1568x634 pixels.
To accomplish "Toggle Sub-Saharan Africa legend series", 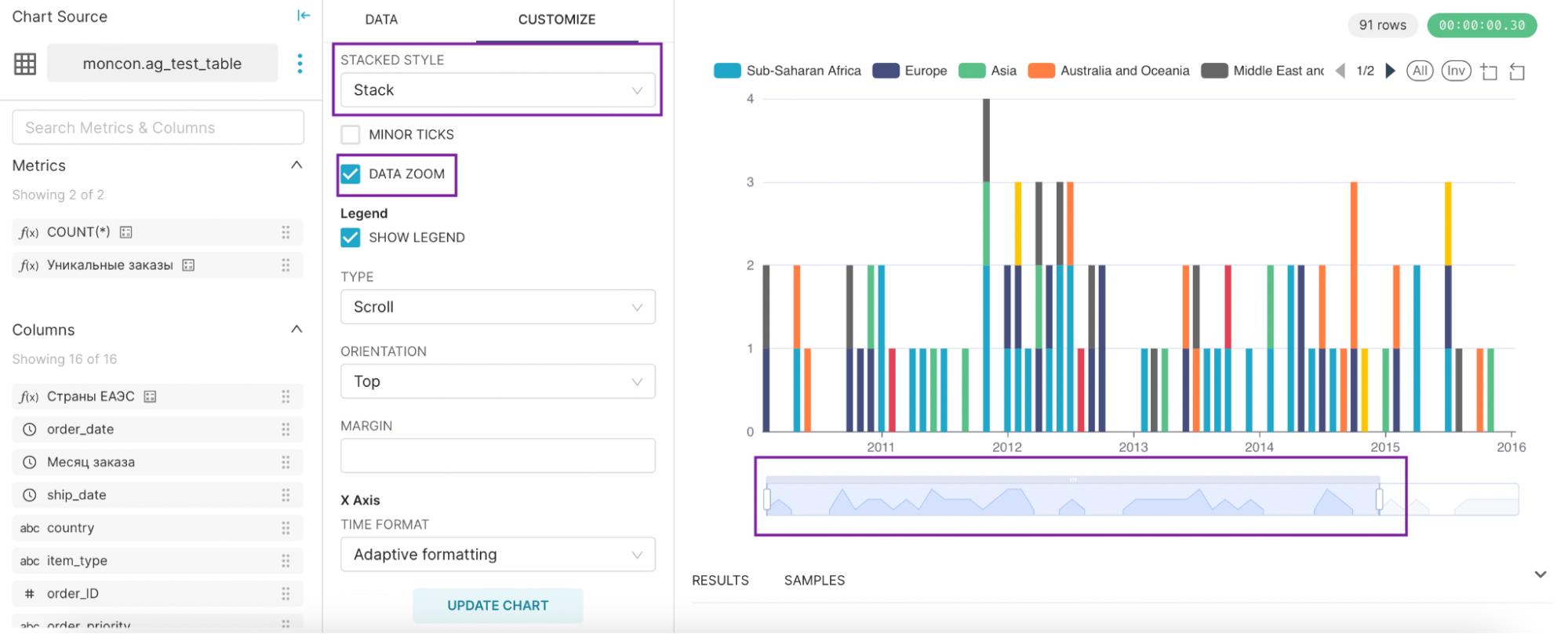I will point(788,71).
